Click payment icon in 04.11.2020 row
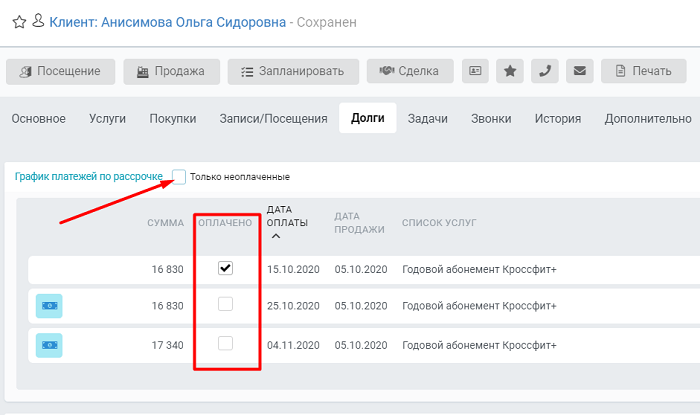This screenshot has width=700, height=415. point(49,345)
